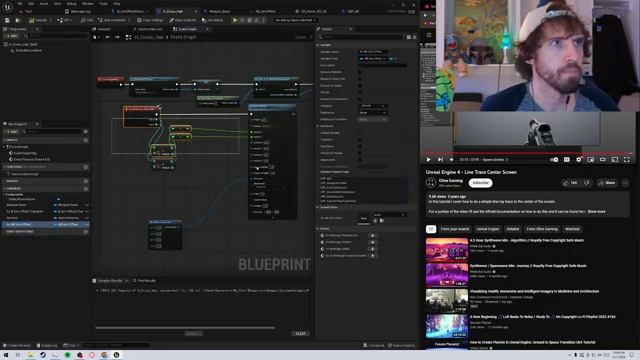Click the green Play button in Unreal toolbar
Image resolution: width=640 pixels, height=360 pixels.
(x=235, y=20)
